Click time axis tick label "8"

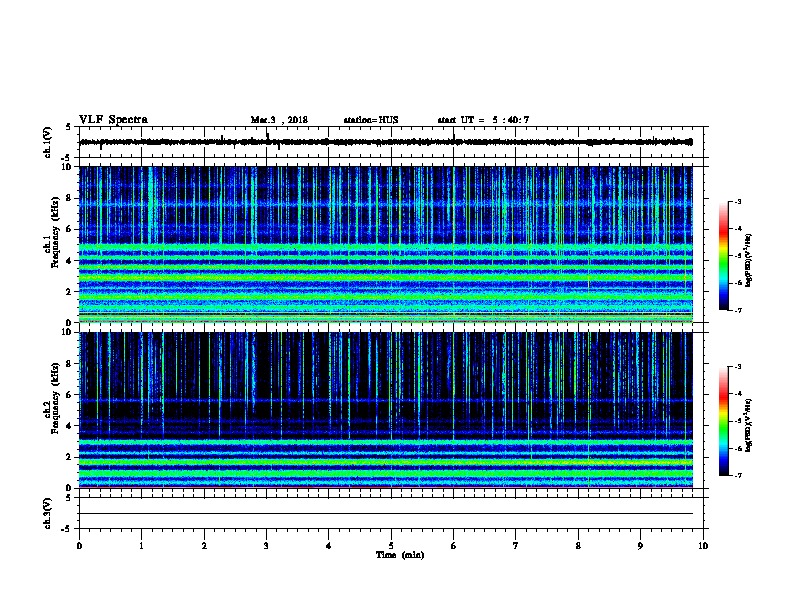pos(578,546)
